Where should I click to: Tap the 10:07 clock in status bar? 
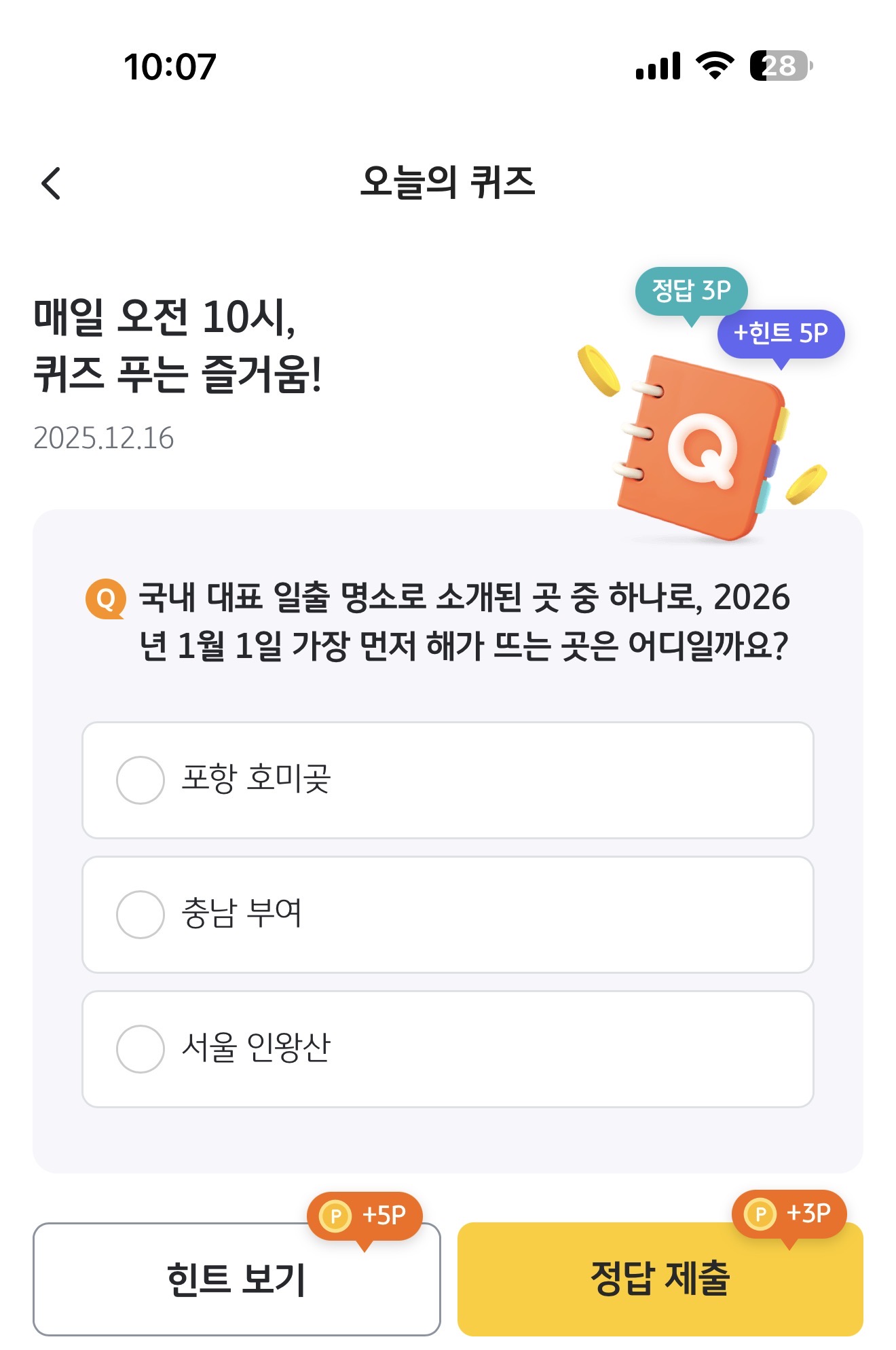coord(170,67)
